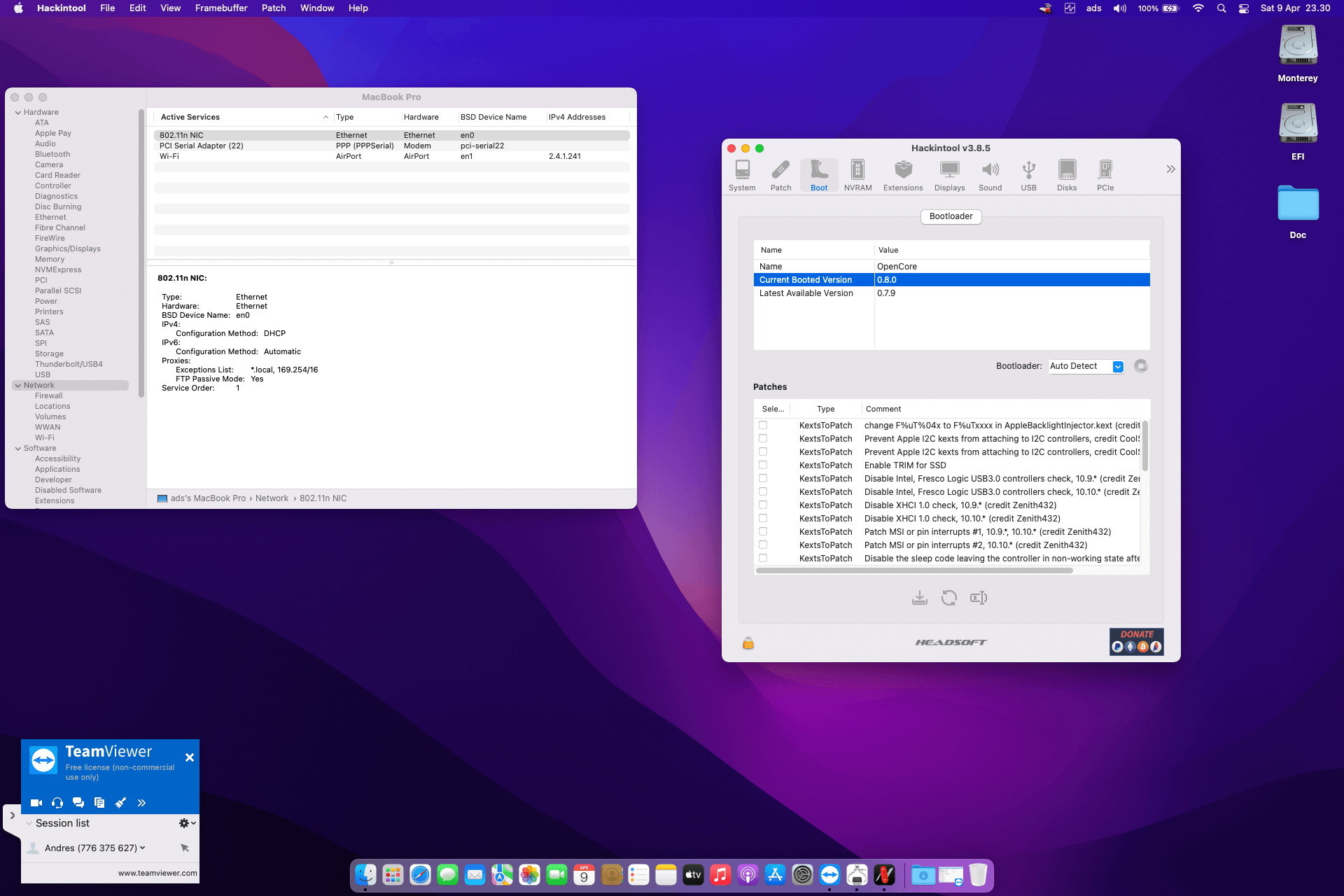Click the Disks toolbar icon
The image size is (1344, 896).
click(1066, 175)
